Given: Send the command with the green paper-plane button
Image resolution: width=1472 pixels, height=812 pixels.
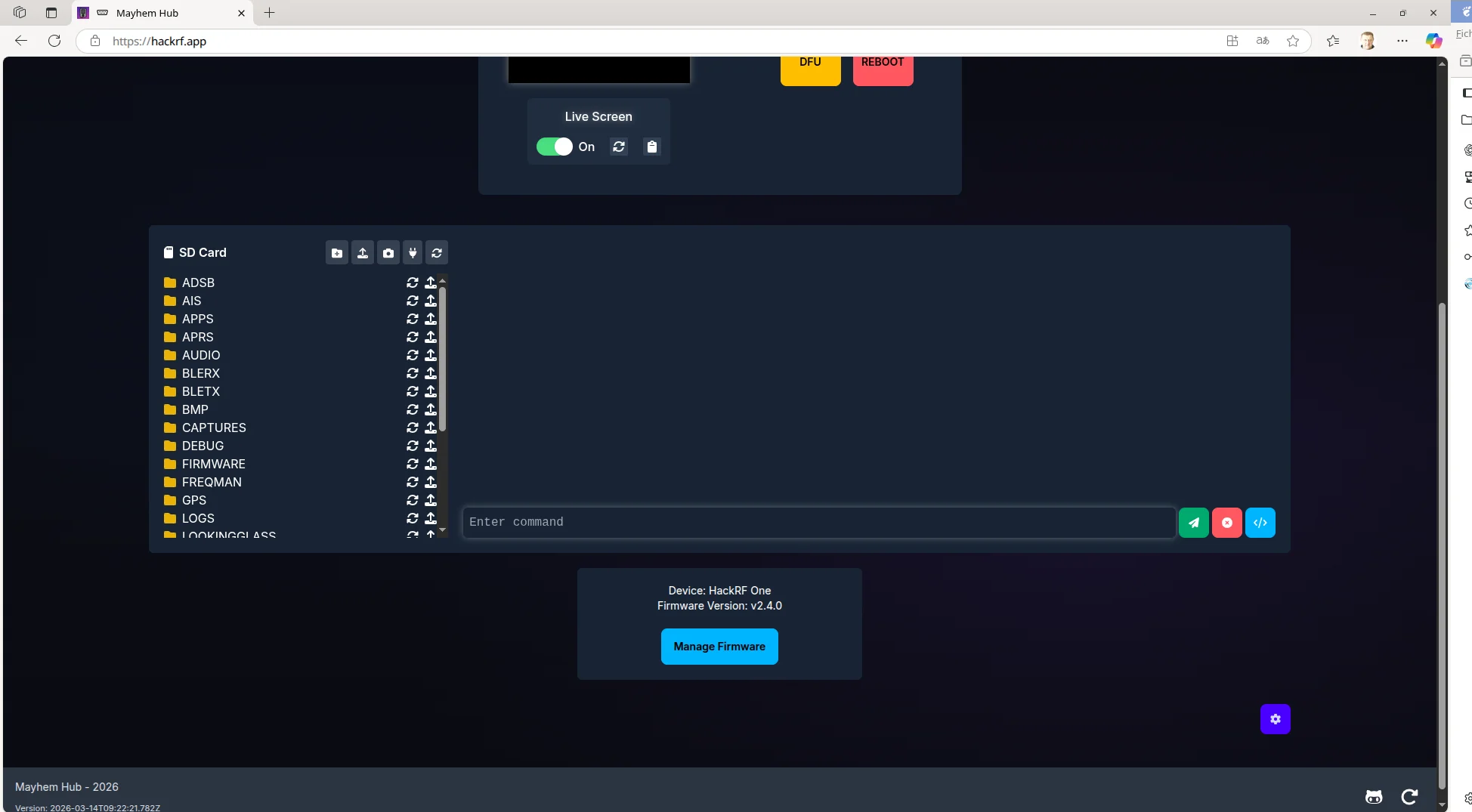Looking at the screenshot, I should (1194, 523).
